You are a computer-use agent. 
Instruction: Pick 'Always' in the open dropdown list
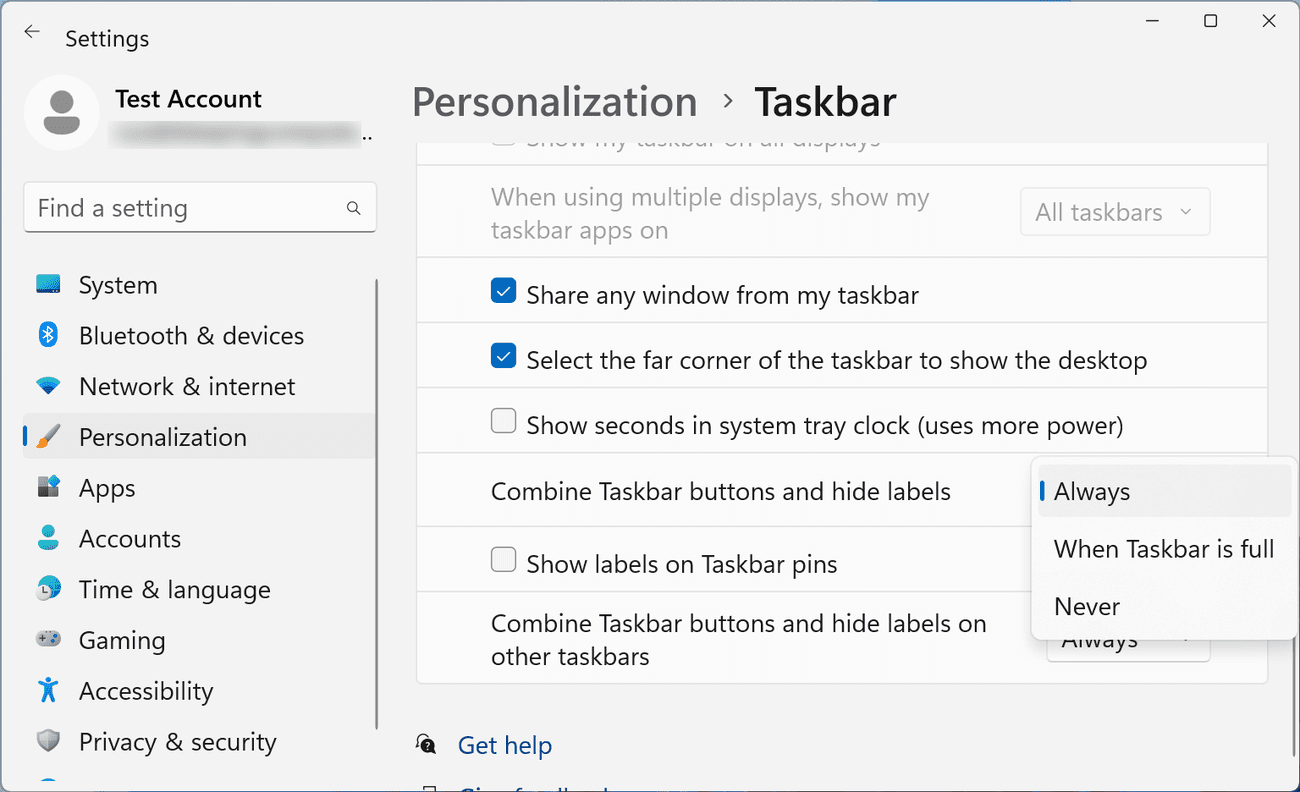pos(1092,492)
